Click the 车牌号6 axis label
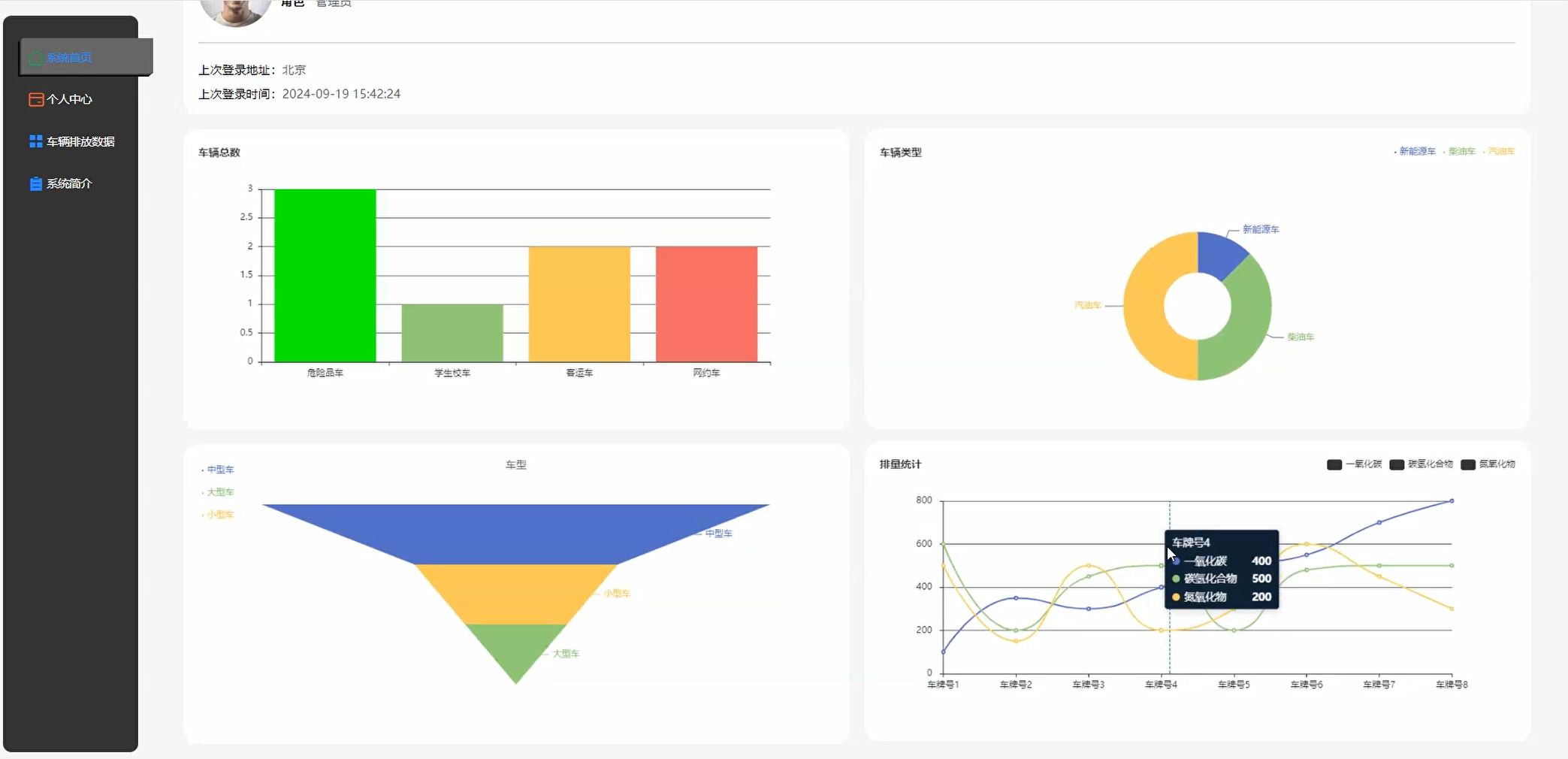Image resolution: width=1568 pixels, height=759 pixels. (x=1307, y=685)
